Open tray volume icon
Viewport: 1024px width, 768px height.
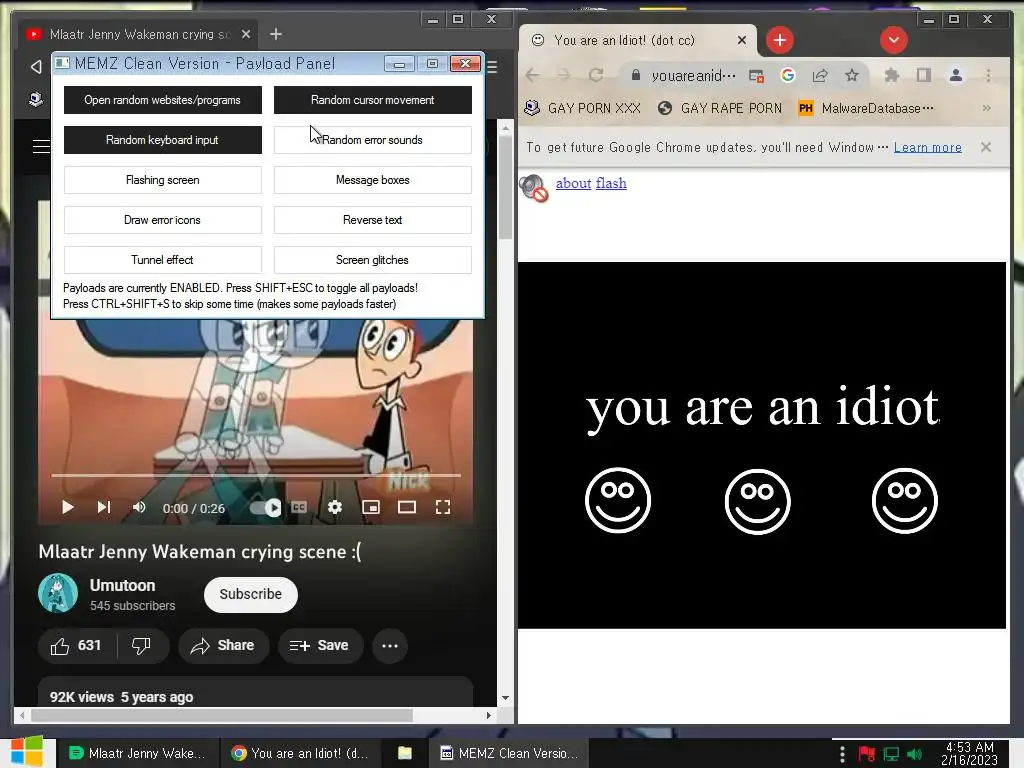coord(915,754)
